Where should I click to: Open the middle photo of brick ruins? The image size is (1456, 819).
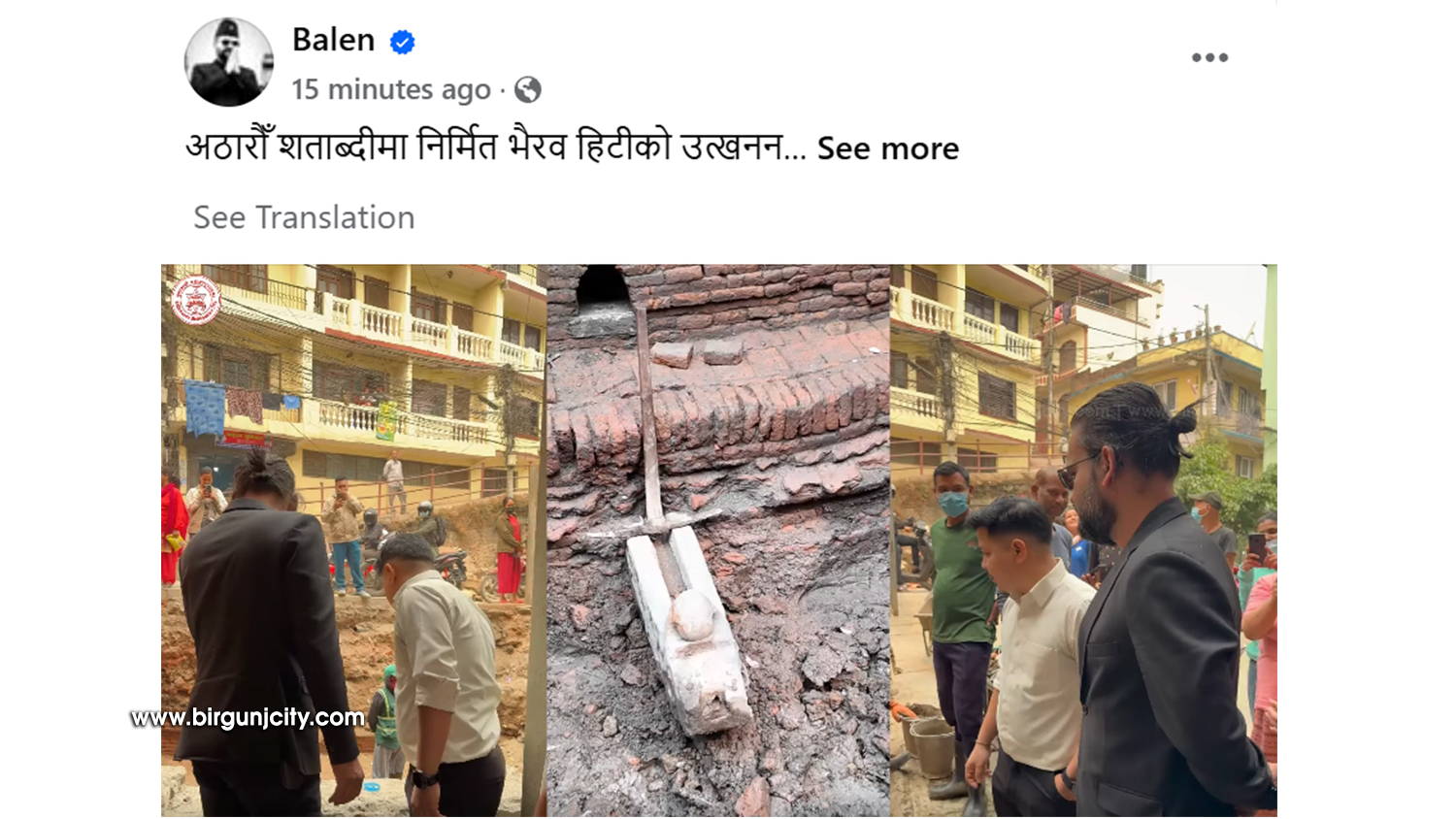coord(718,541)
